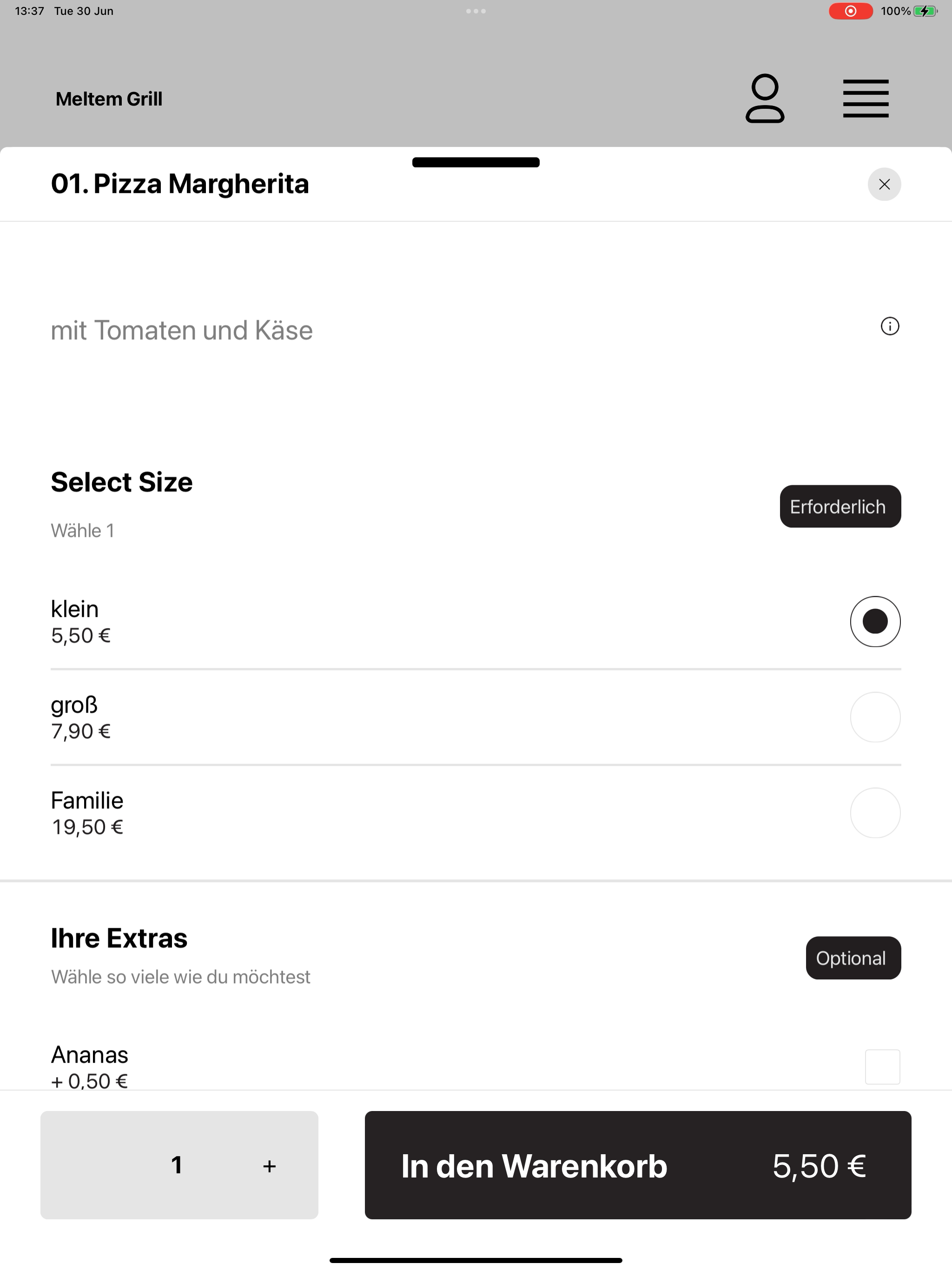Tap the Ihre Extras section header
This screenshot has width=952, height=1270.
click(119, 938)
